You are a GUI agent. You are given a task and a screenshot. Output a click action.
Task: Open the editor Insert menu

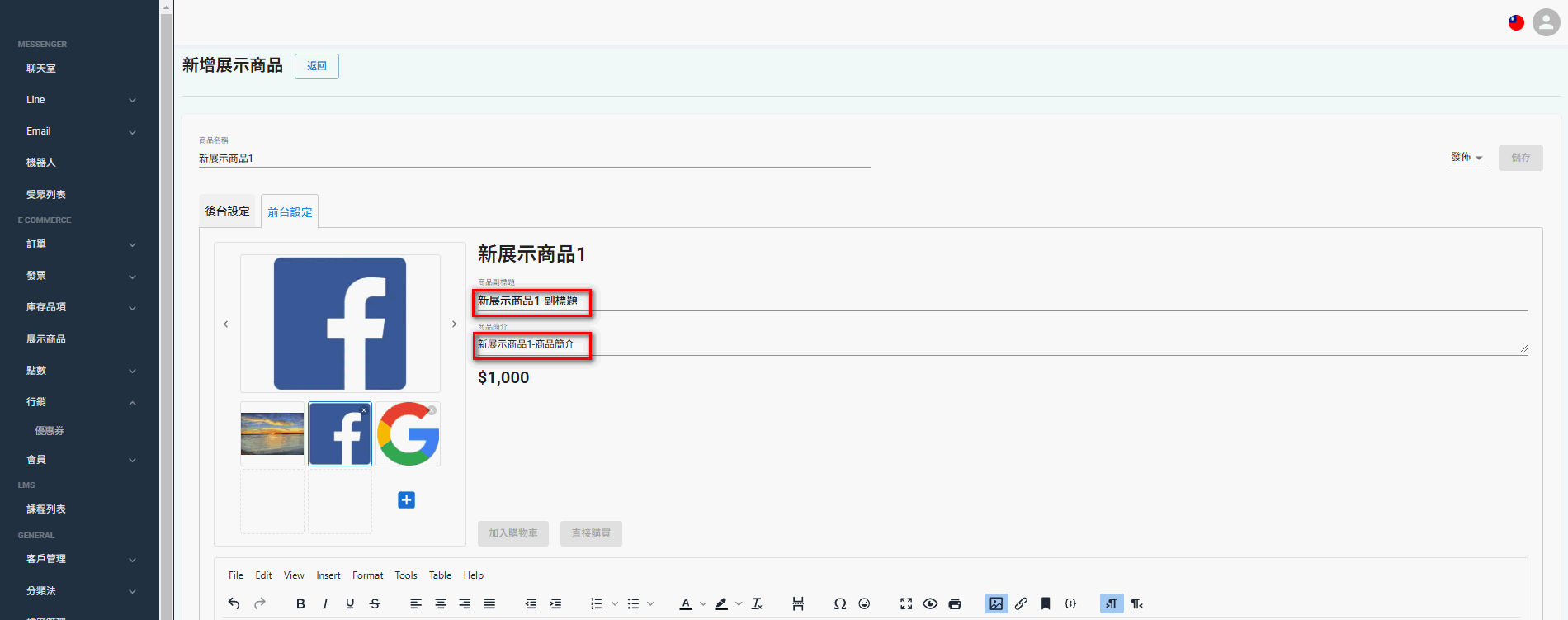coord(328,575)
